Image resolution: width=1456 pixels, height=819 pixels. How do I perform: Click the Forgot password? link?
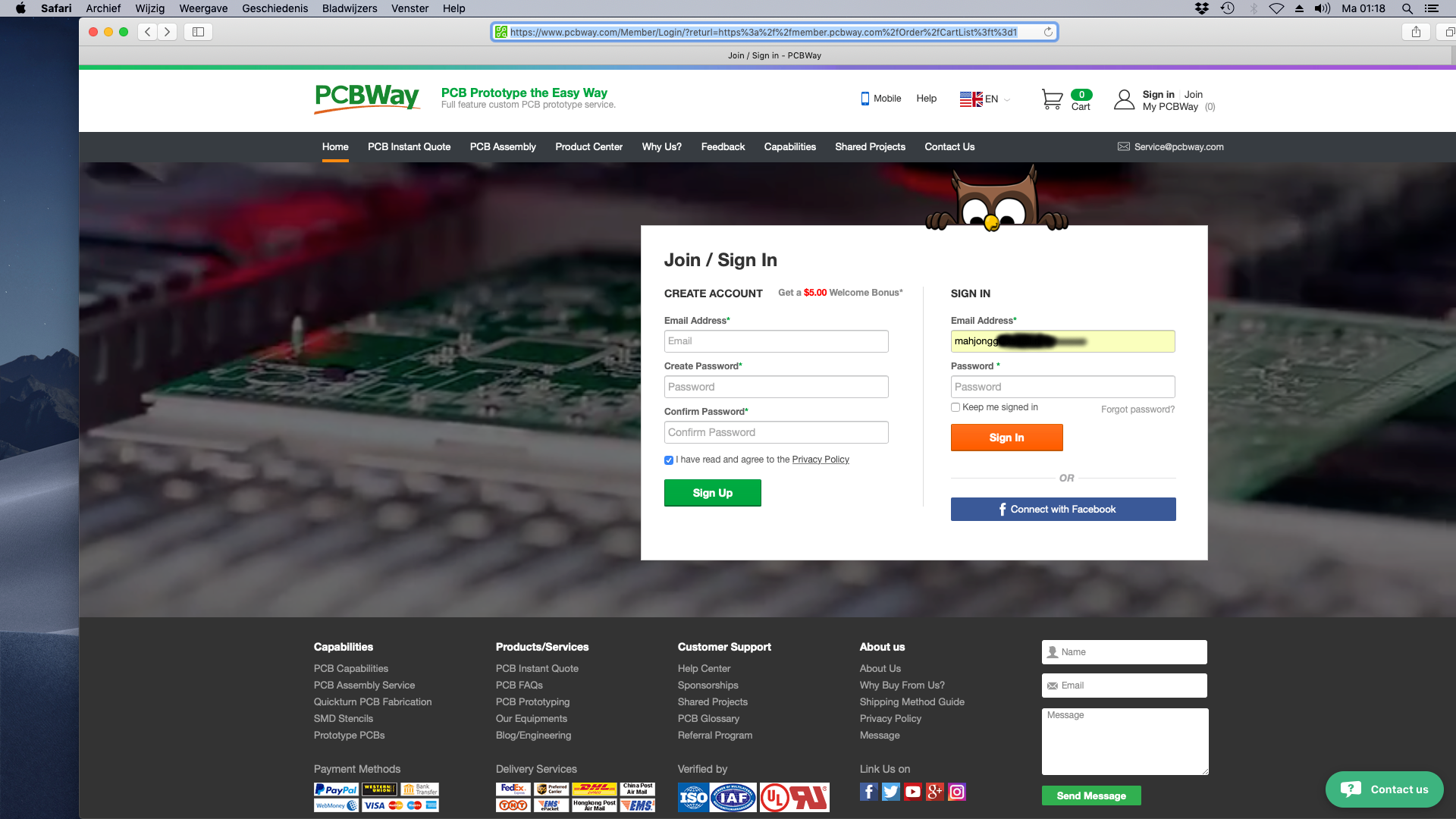click(1137, 409)
